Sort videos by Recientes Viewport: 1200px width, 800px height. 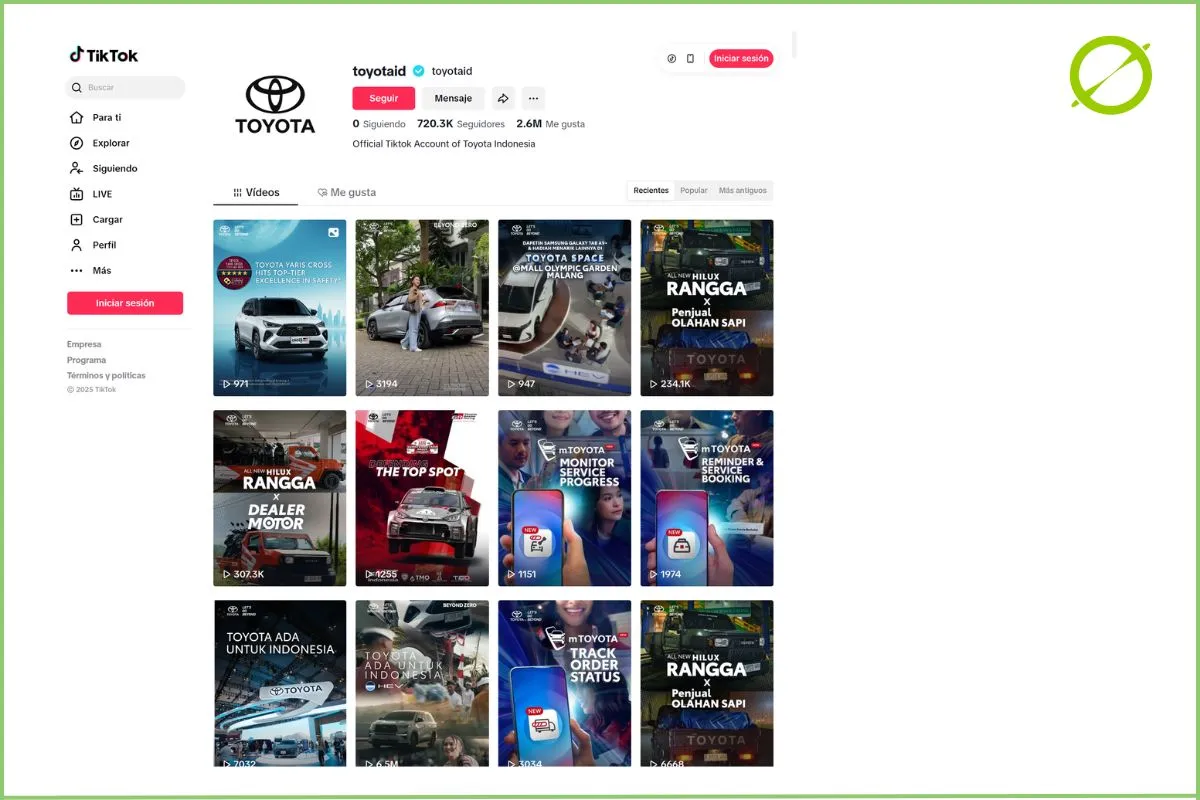pos(651,190)
